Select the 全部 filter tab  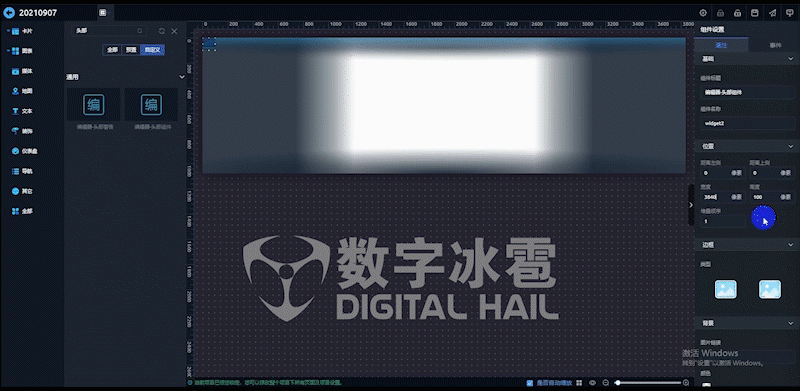click(112, 50)
